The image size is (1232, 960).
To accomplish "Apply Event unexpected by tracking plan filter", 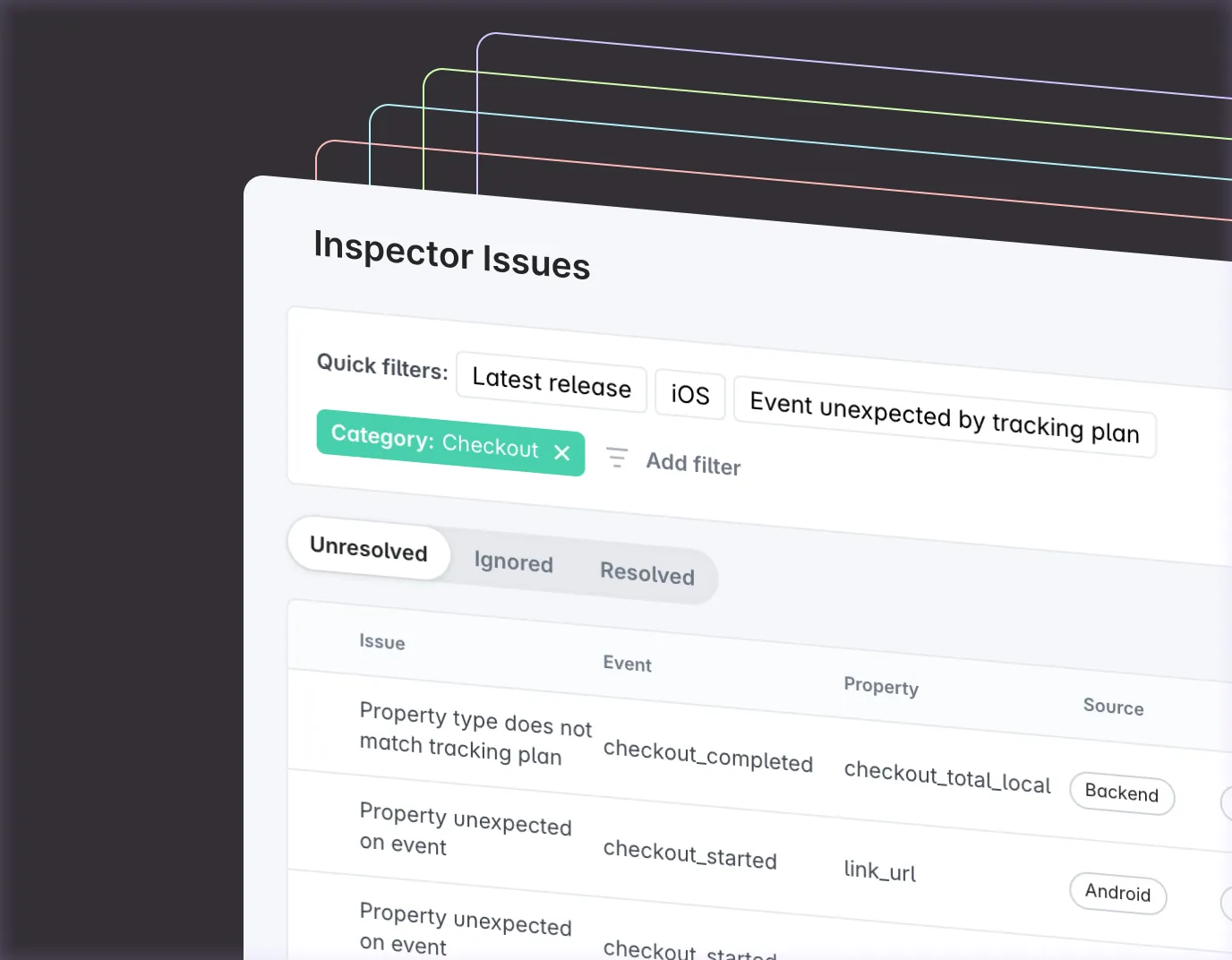I will tap(945, 417).
